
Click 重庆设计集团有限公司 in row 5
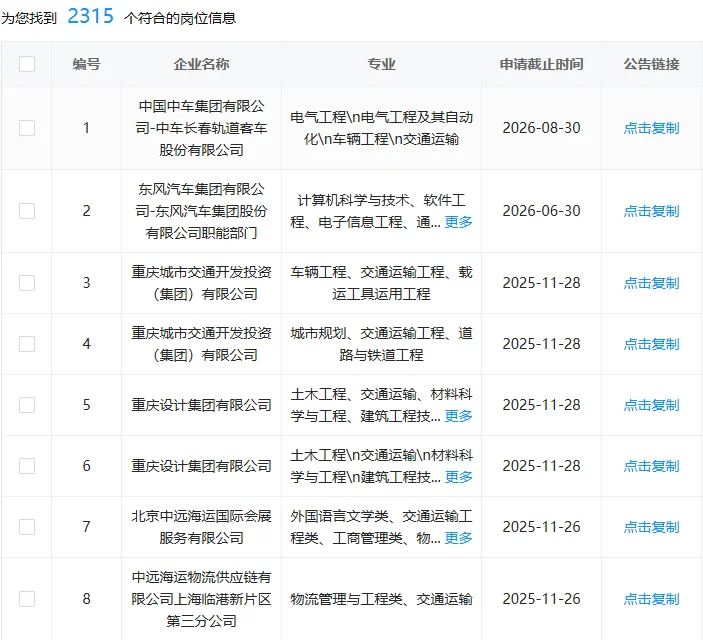tap(201, 405)
